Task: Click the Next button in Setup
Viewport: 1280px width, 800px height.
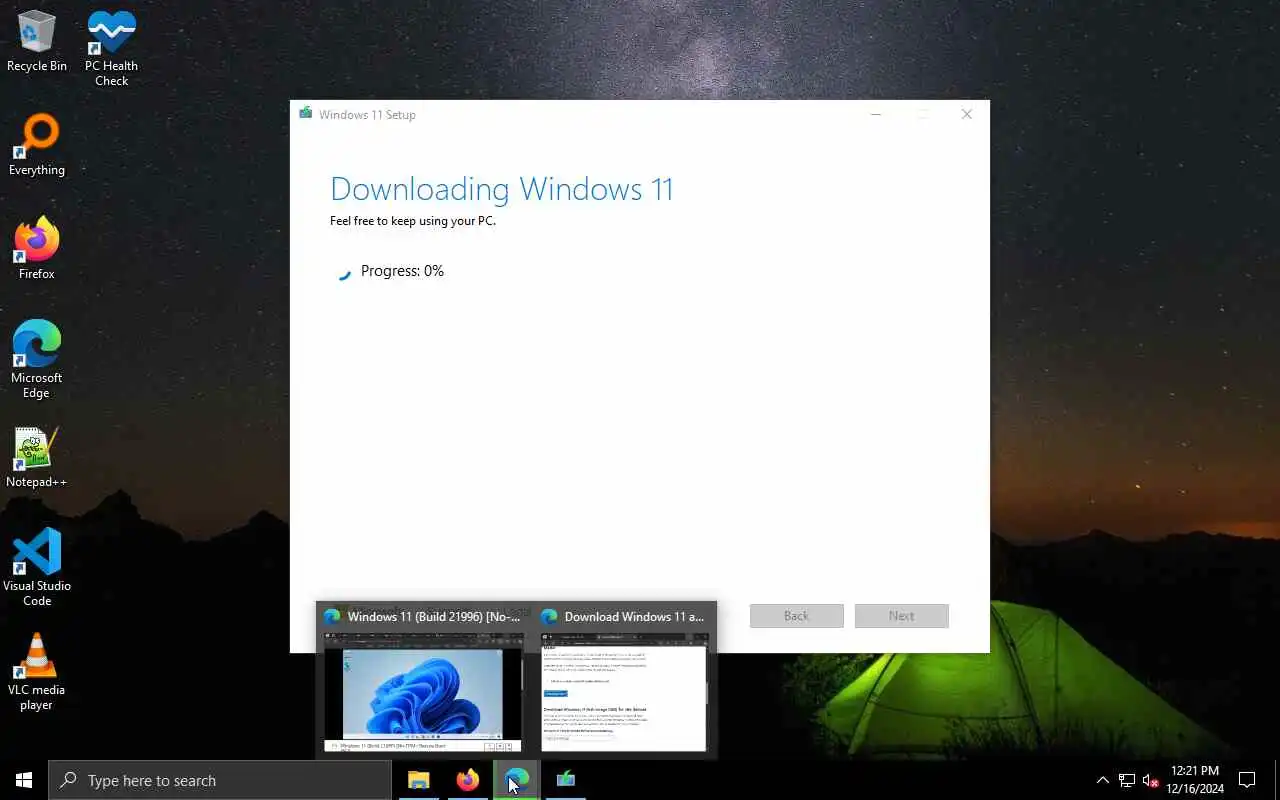Action: 901,616
